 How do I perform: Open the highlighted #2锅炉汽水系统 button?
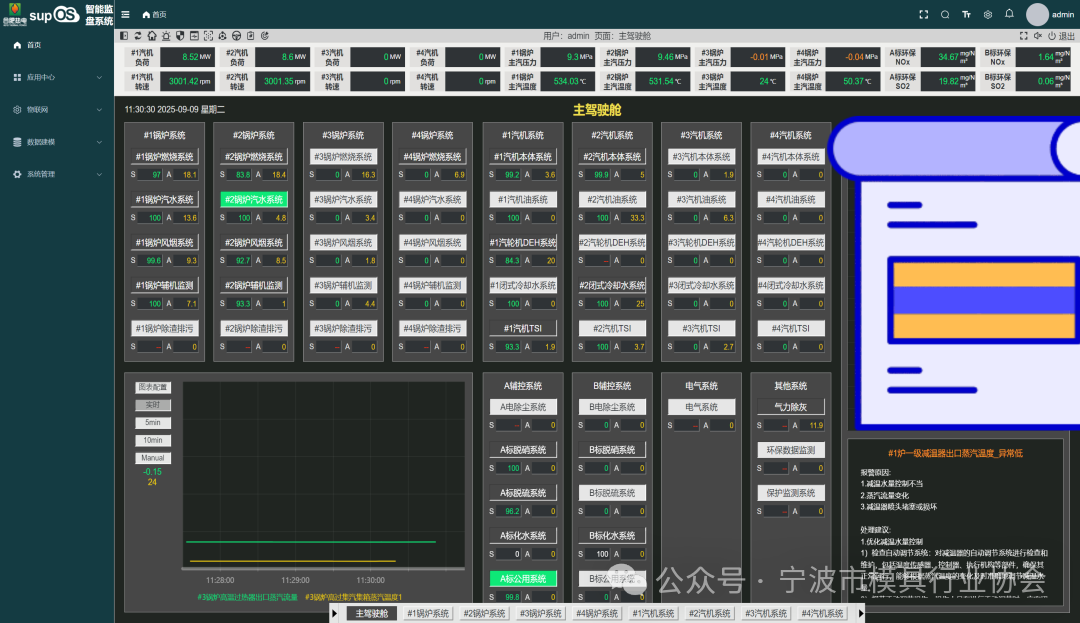pos(253,200)
